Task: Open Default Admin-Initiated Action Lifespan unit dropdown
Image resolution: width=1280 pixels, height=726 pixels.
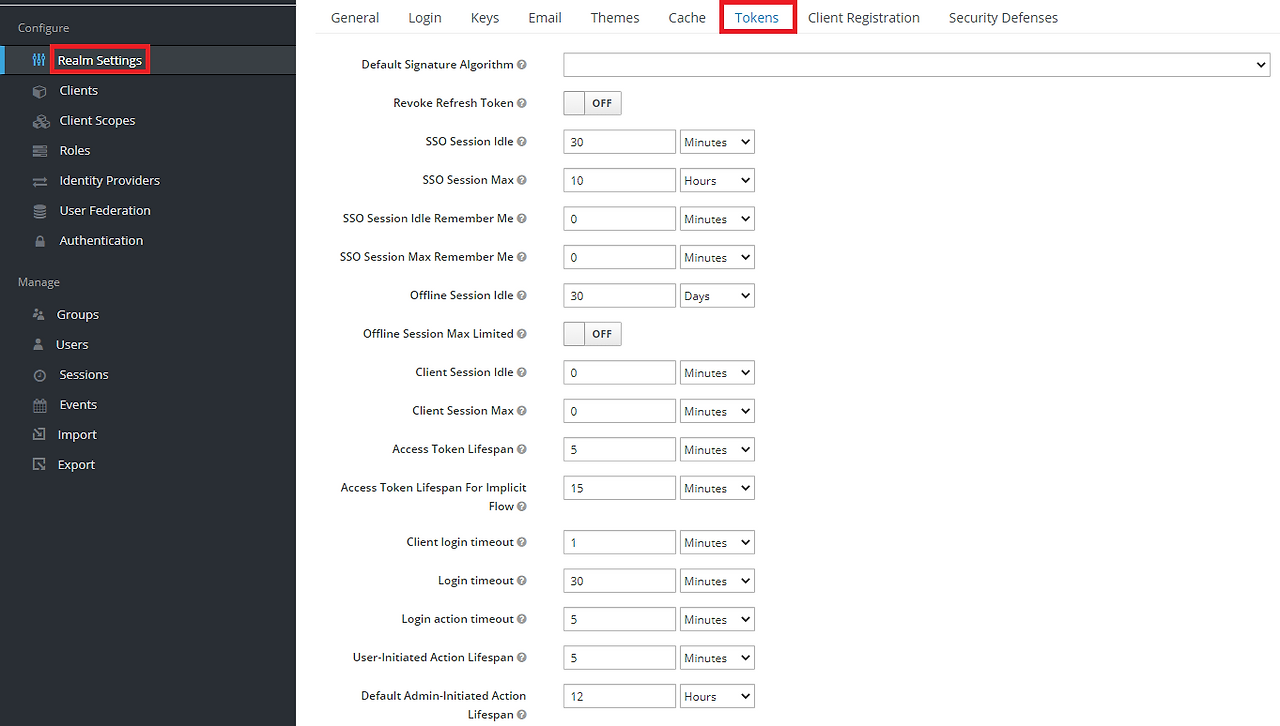Action: click(717, 697)
